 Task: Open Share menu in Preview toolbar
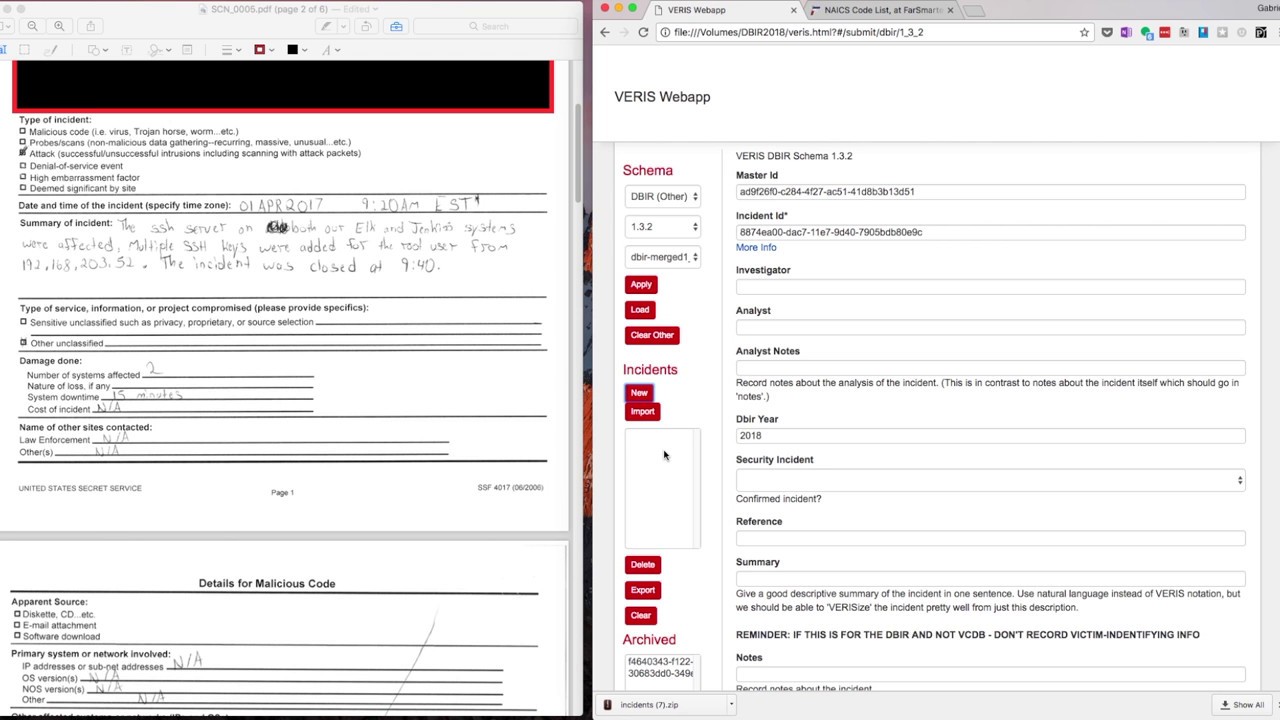pyautogui.click(x=91, y=26)
